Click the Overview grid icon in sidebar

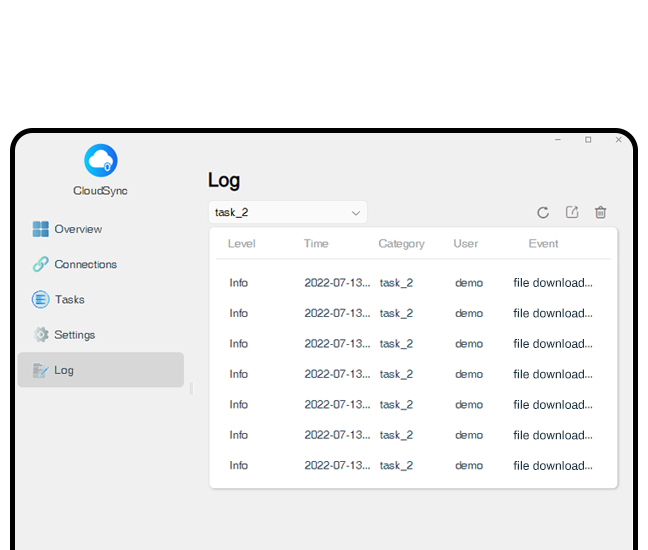pyautogui.click(x=40, y=229)
